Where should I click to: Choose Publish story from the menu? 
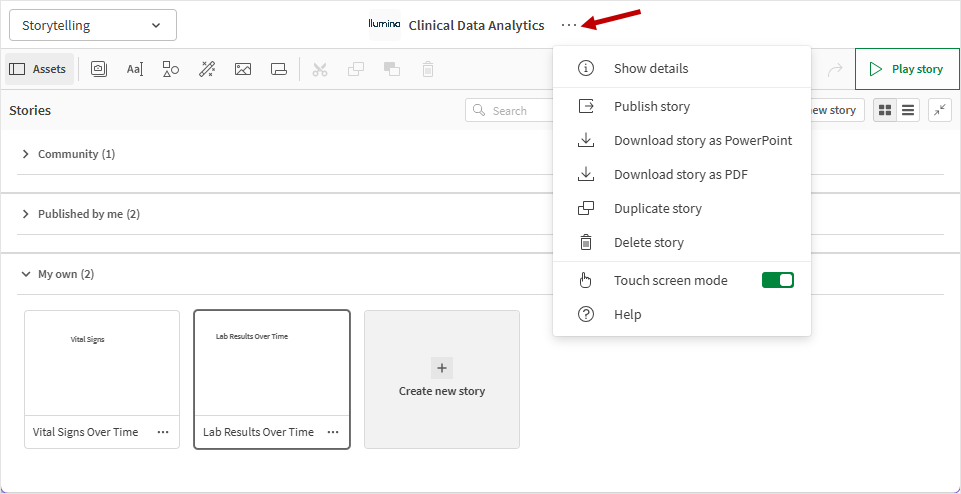pos(682,107)
